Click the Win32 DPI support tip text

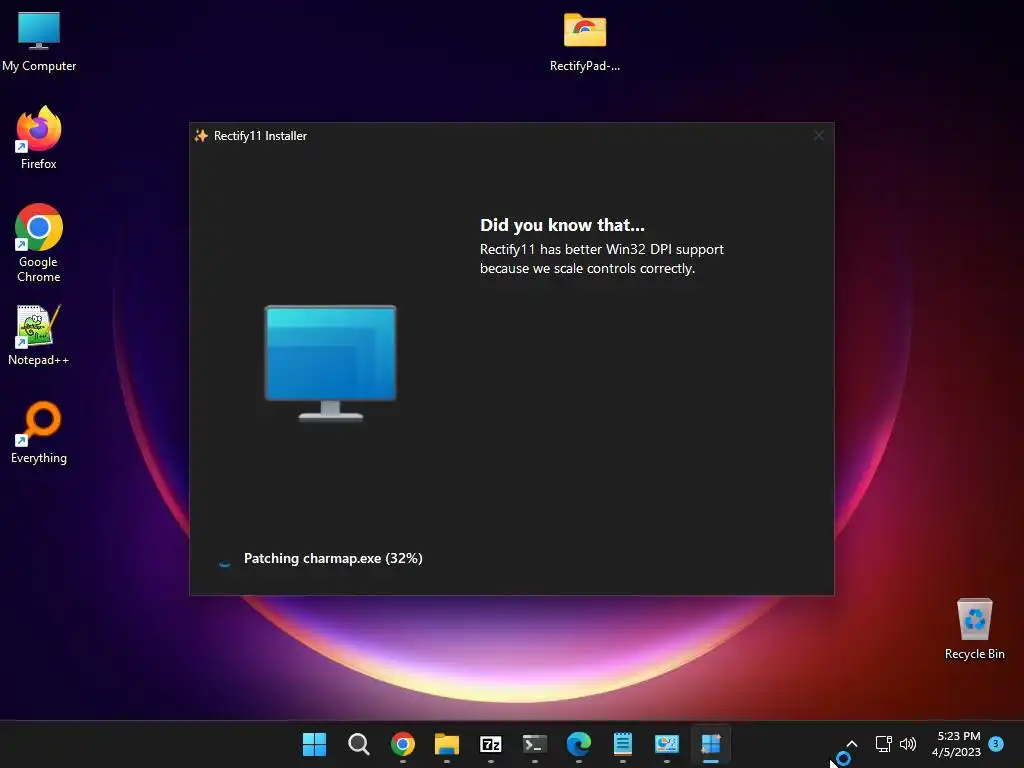pyautogui.click(x=601, y=259)
